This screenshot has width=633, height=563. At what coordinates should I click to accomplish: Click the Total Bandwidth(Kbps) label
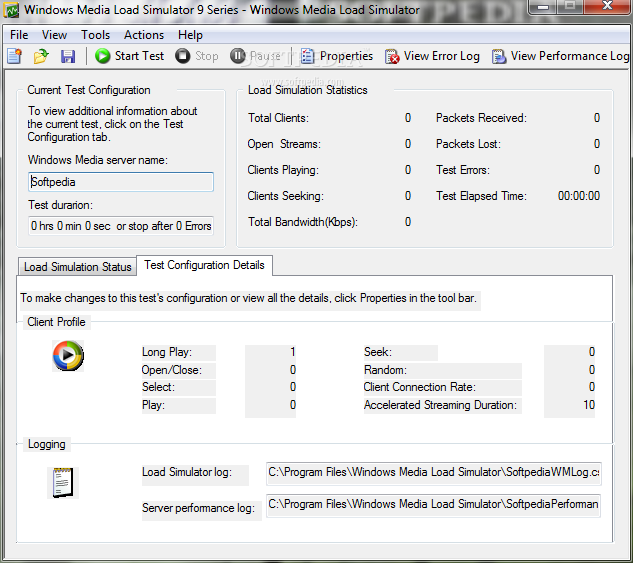[303, 222]
